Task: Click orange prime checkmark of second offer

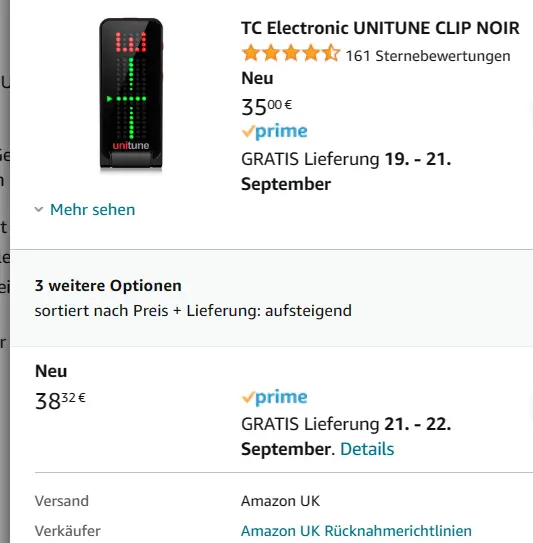Action: click(248, 397)
